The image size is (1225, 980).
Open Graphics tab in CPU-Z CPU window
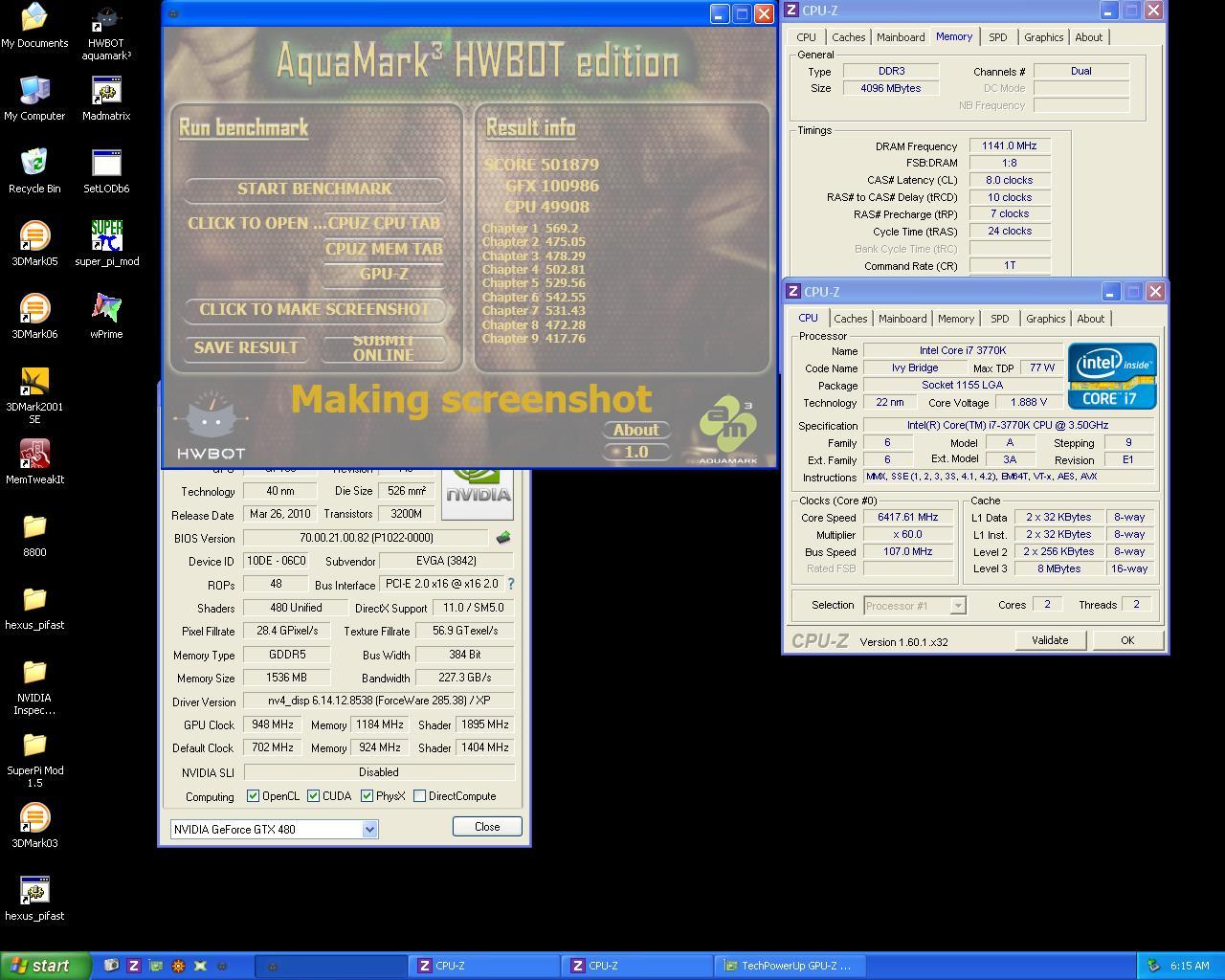[1045, 319]
